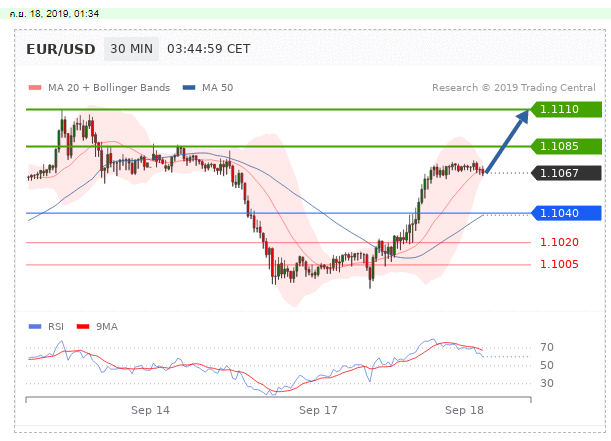The image size is (611, 441).
Task: Click the RSI blue legend swatch
Action: (35, 326)
